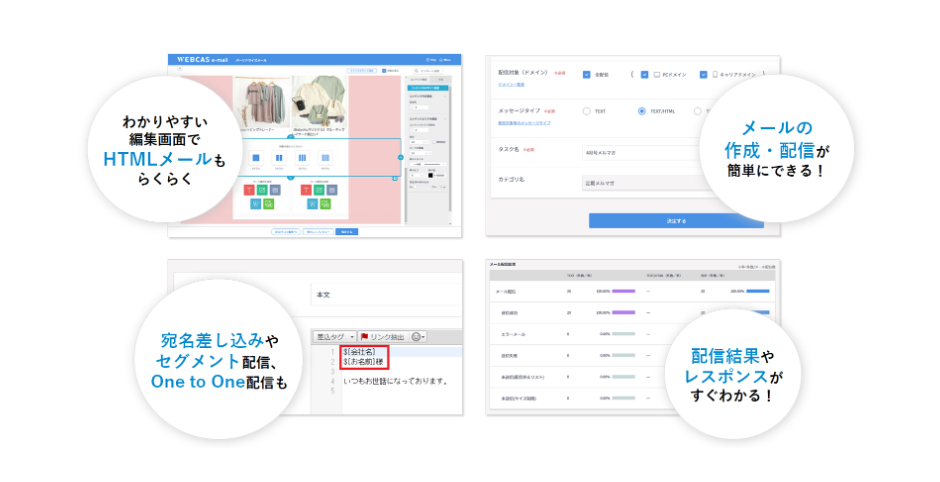The width and height of the screenshot is (940, 482).
Task: Open the カテゴリ名 dropdown 定期メルマガ
Action: point(640,183)
